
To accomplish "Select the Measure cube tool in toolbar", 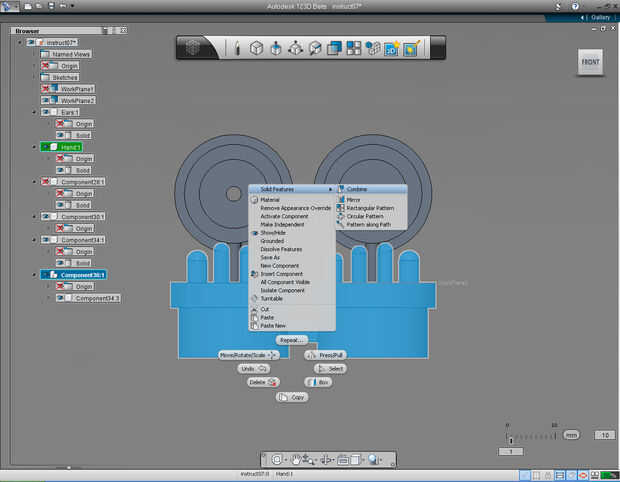I will [315, 48].
